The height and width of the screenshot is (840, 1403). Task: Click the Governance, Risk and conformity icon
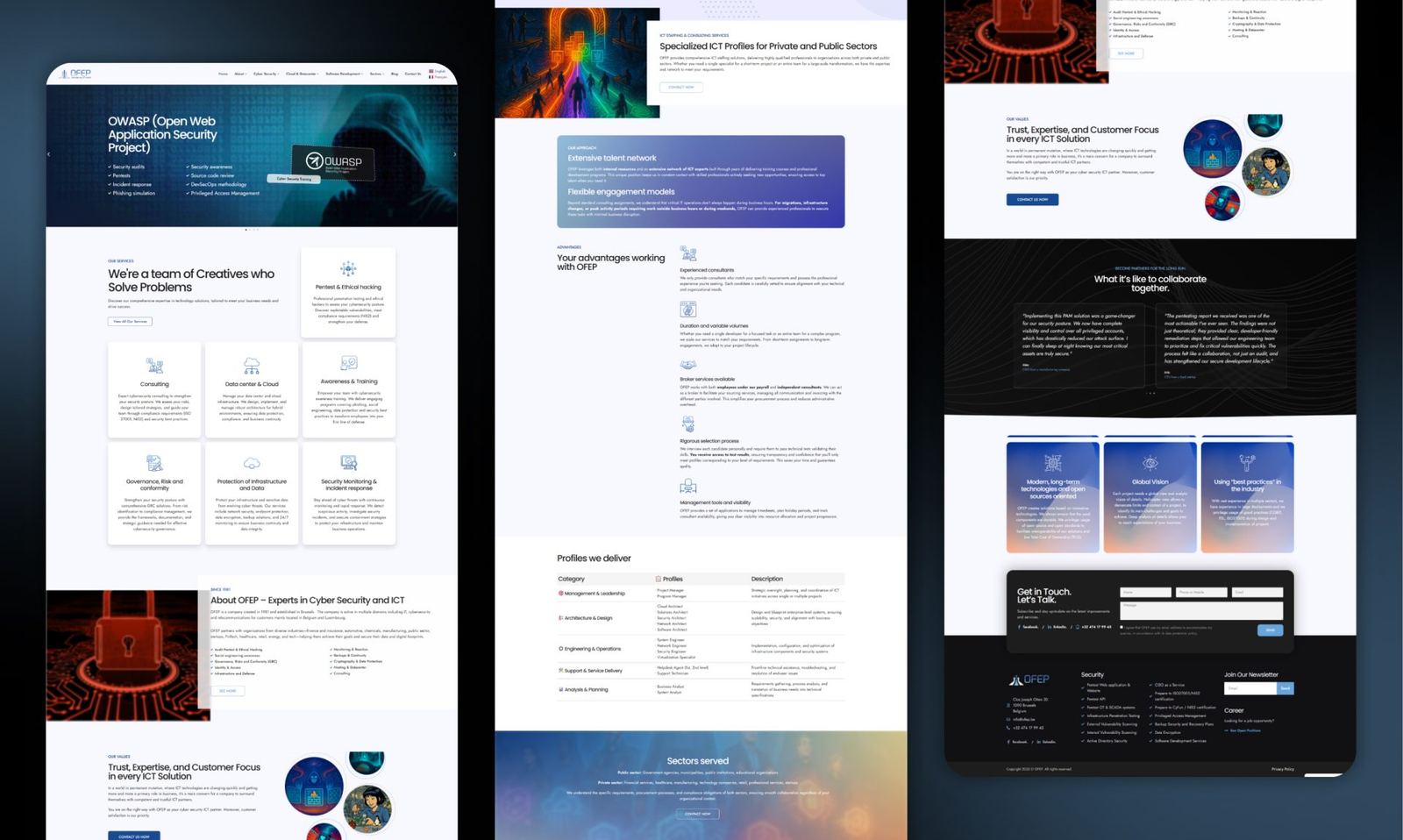click(x=154, y=463)
